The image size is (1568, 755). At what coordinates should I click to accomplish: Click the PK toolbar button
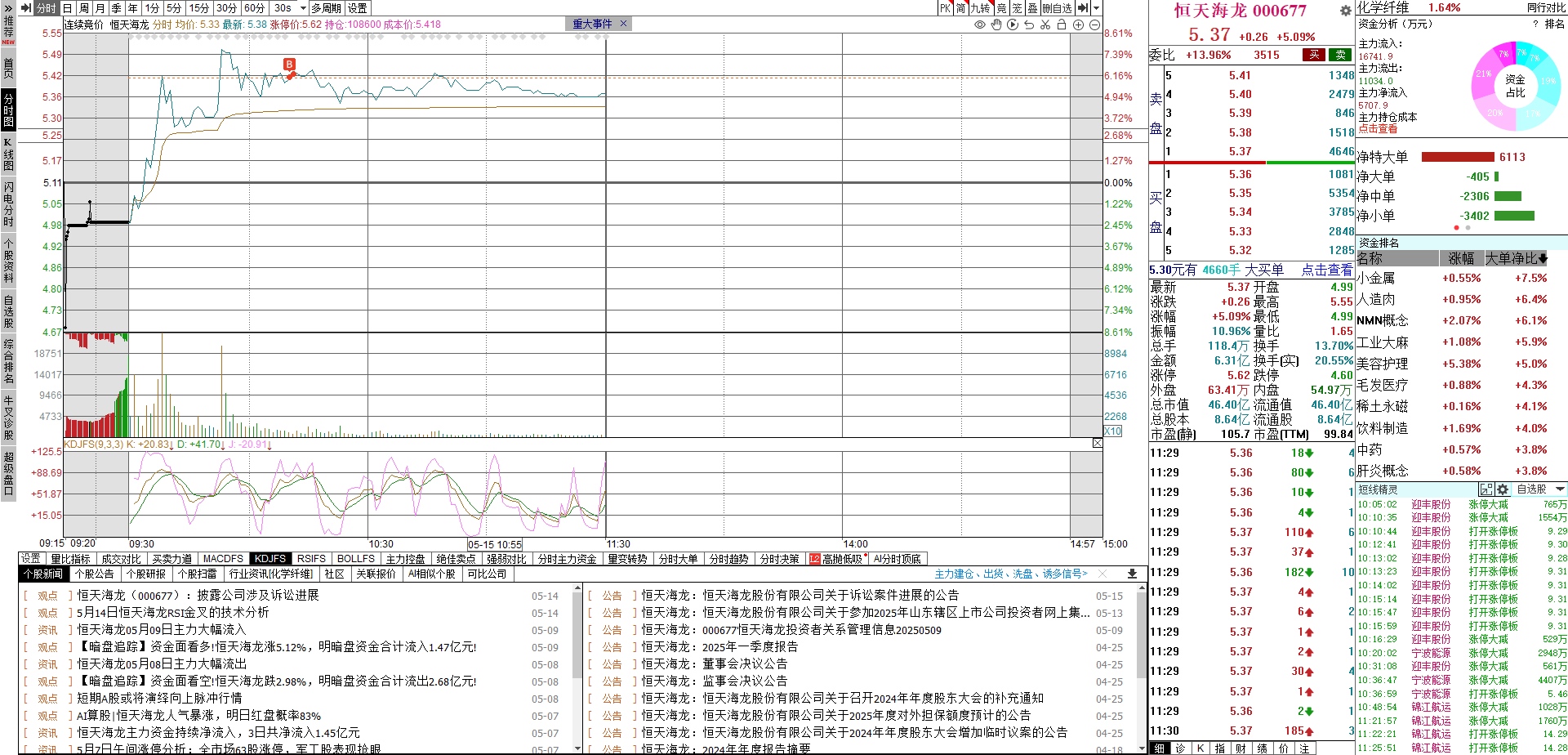[x=945, y=8]
